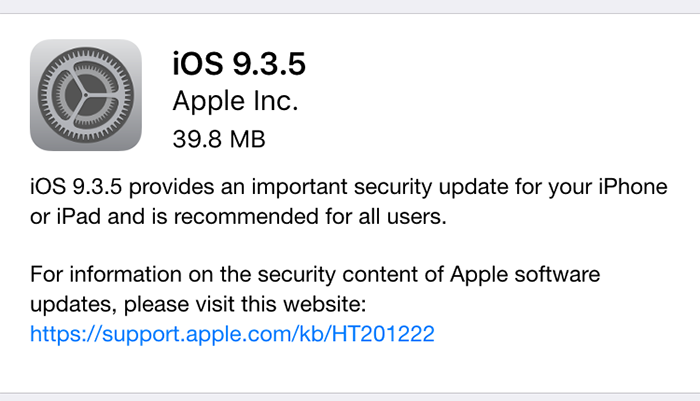Click the divider line below the link
This screenshot has width=700, height=401.
coord(350,391)
